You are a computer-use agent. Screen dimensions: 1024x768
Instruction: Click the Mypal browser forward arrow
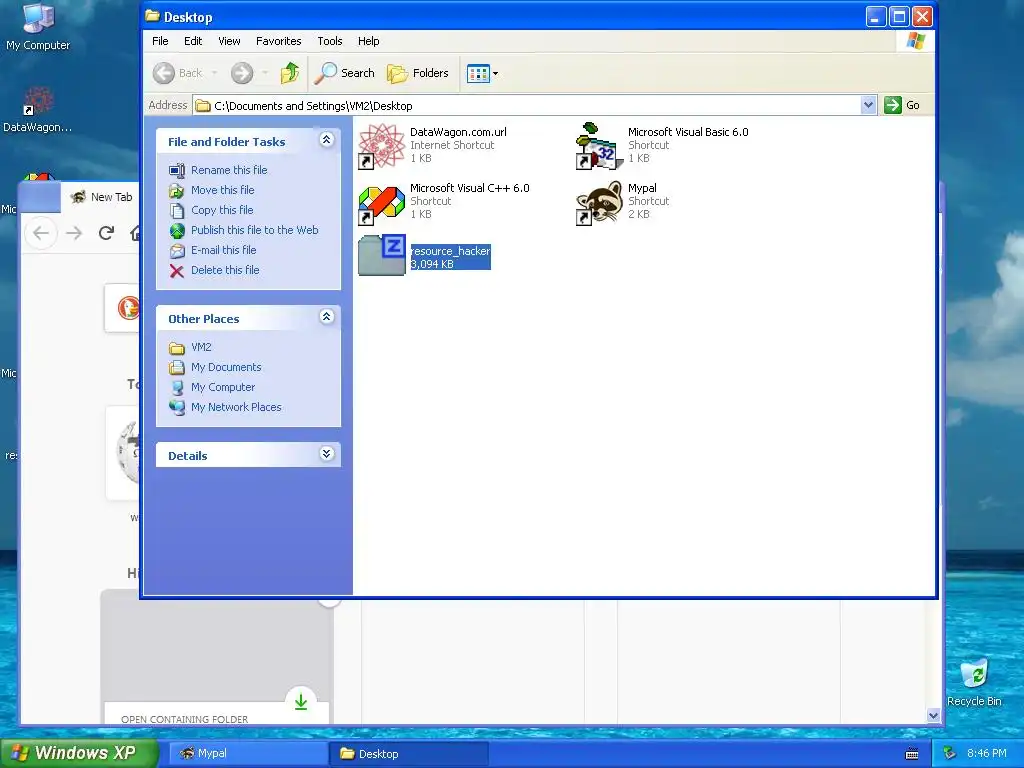click(x=74, y=233)
